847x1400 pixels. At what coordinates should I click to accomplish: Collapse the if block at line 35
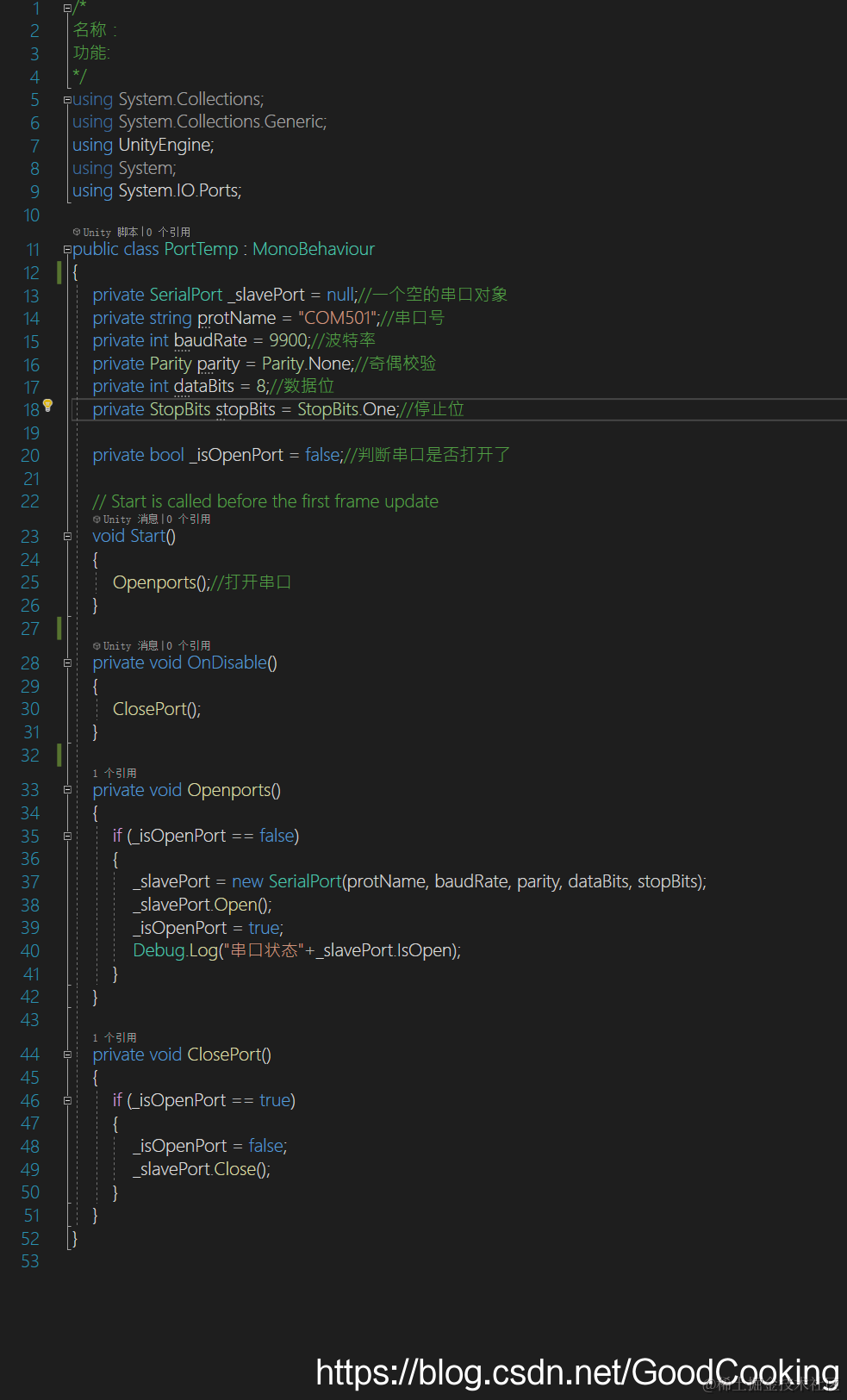(67, 837)
